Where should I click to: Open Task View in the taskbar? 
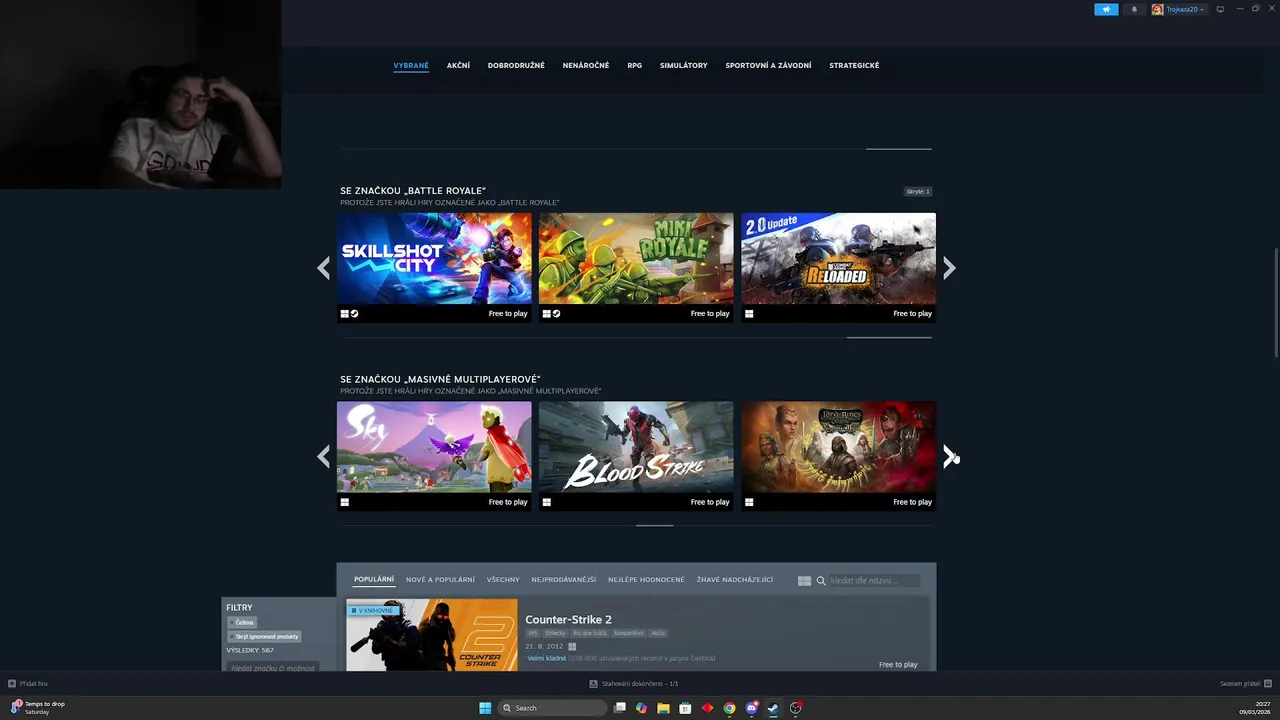tap(620, 708)
